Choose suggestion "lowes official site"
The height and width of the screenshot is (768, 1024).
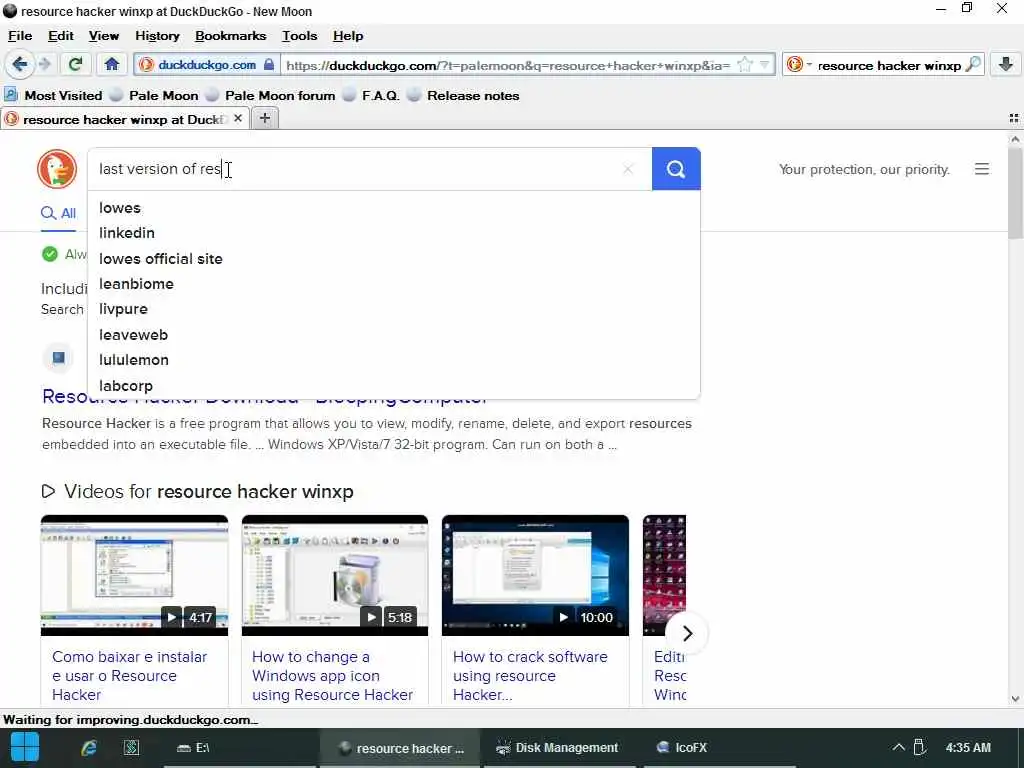pos(394,259)
